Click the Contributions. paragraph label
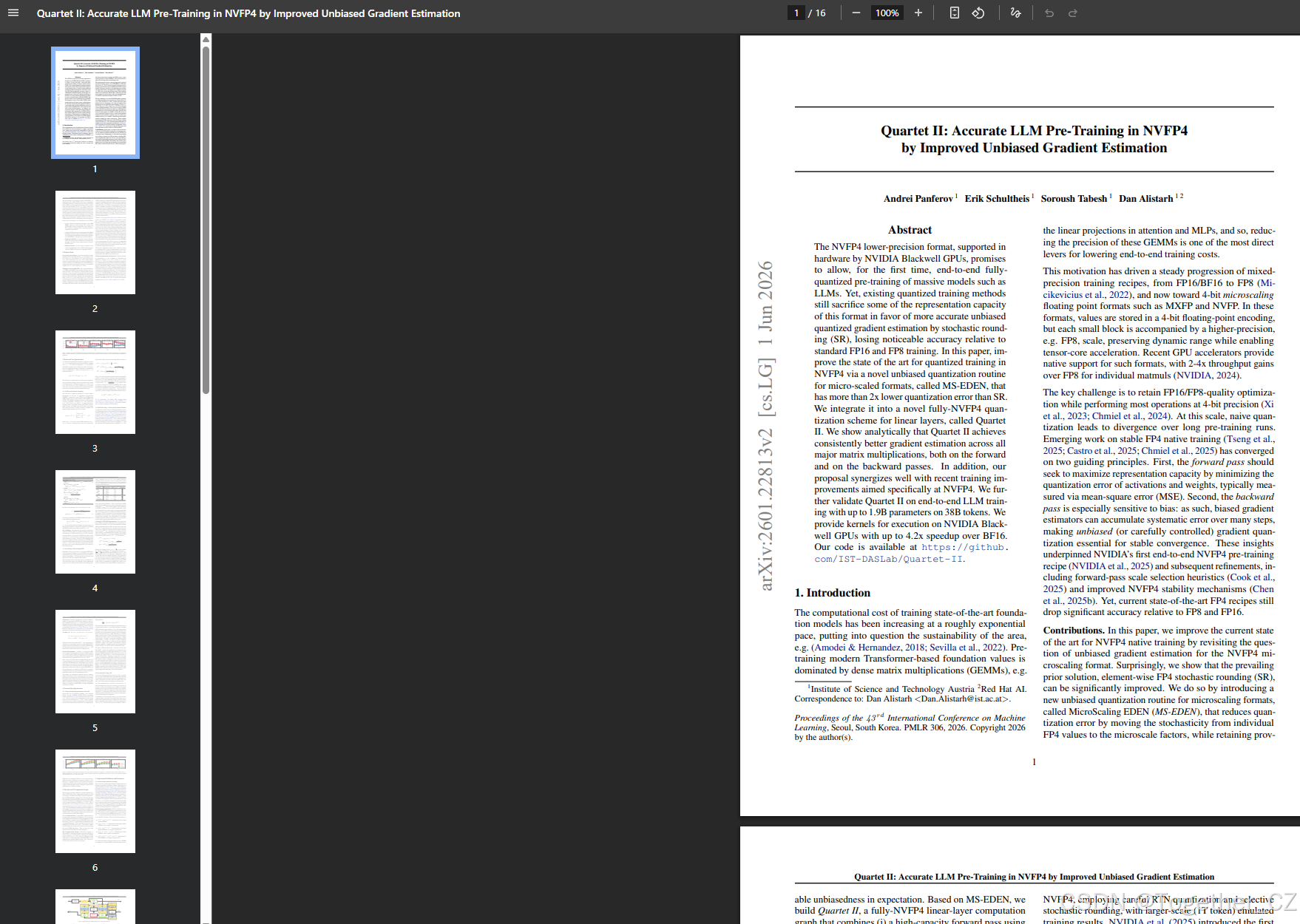 (1074, 631)
